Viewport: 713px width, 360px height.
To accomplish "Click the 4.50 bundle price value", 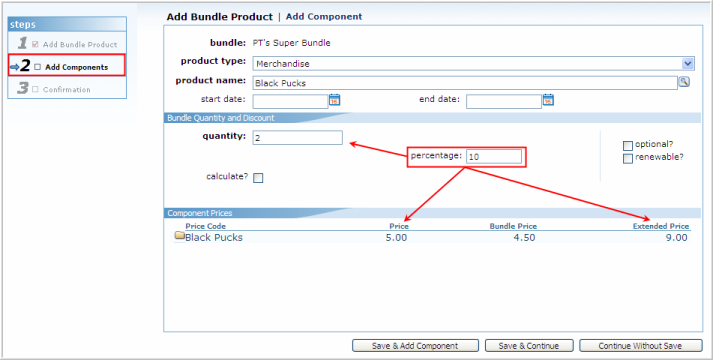I will coord(524,237).
